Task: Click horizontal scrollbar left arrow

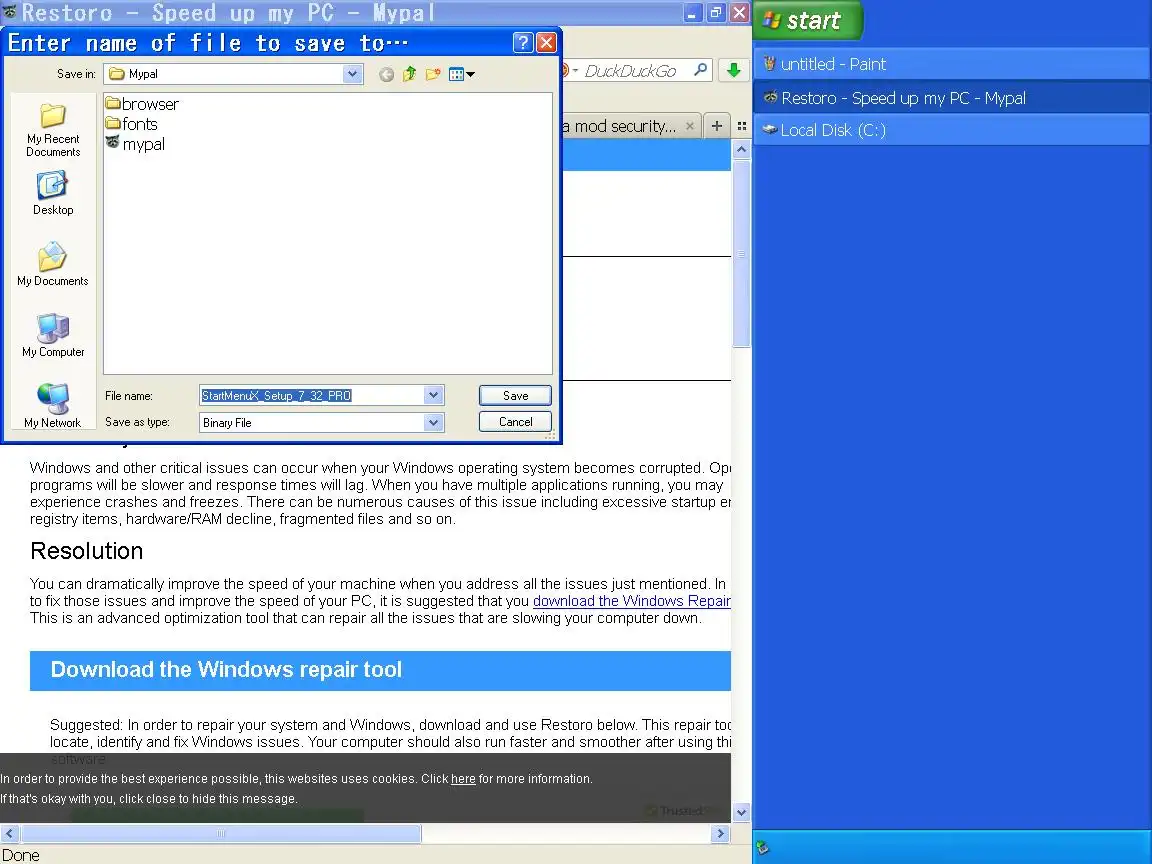Action: 10,833
